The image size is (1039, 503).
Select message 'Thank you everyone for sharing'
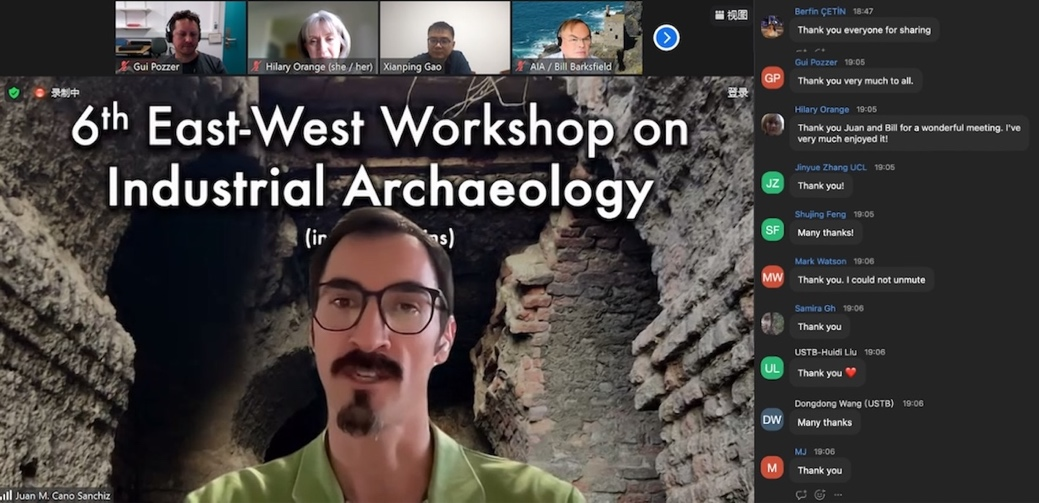coord(864,30)
